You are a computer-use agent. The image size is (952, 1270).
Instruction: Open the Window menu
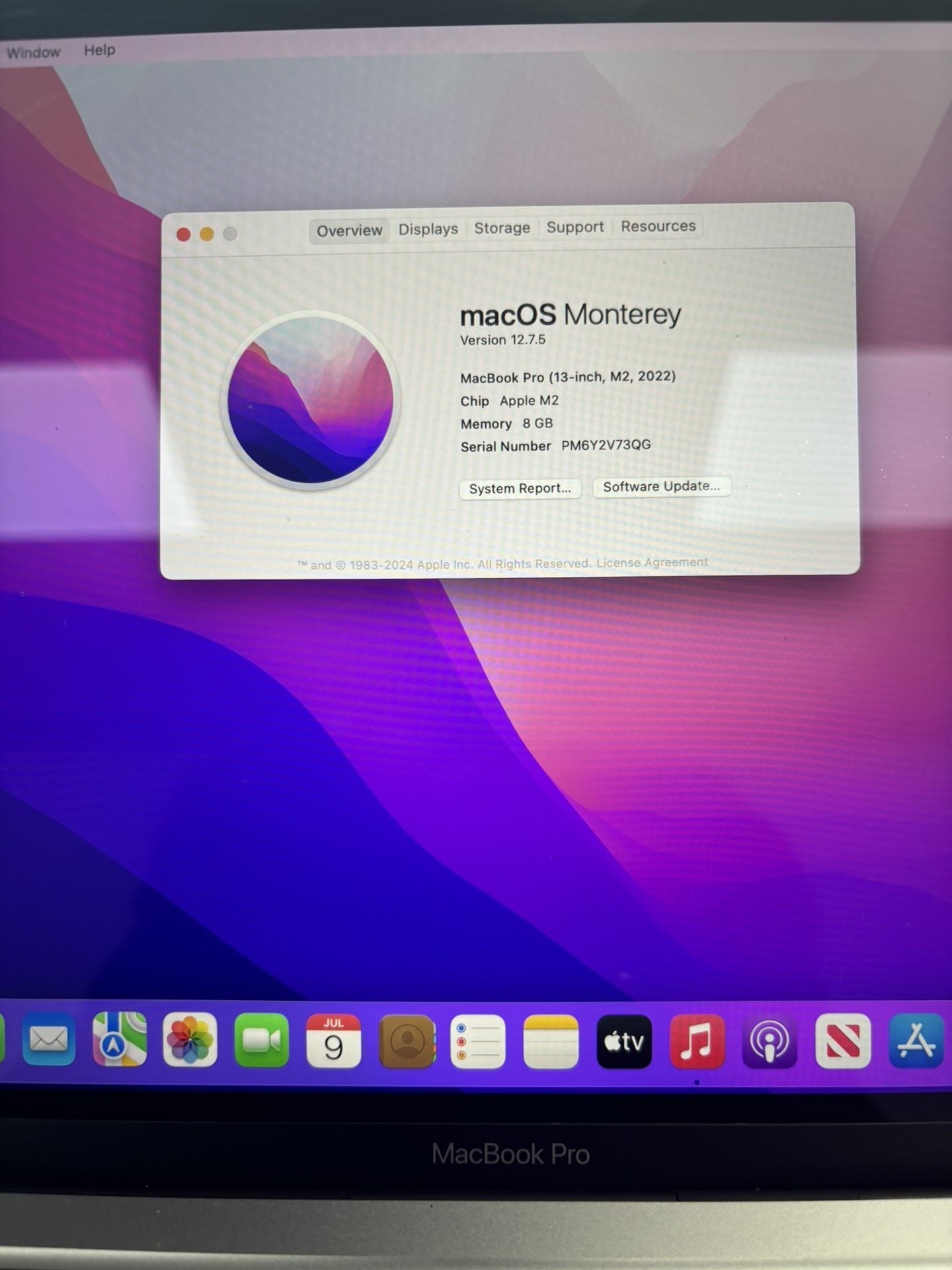pos(34,52)
